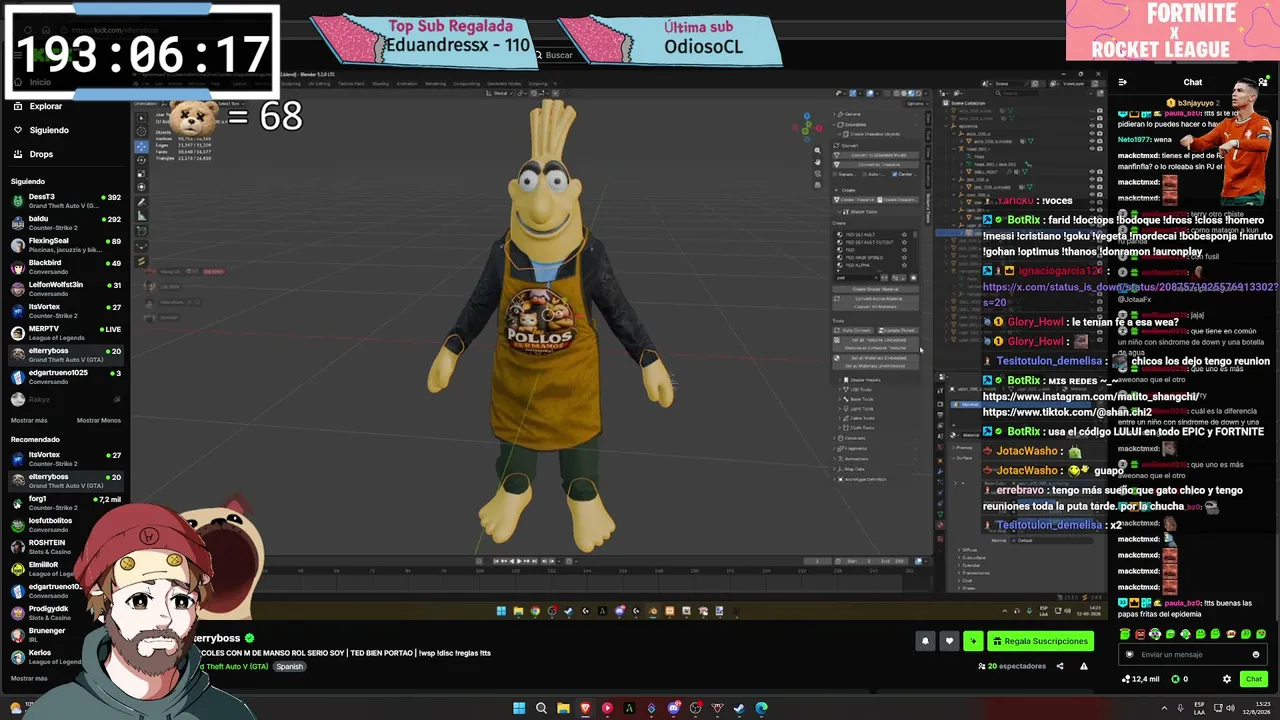
Task: Open Steam from the taskbar
Action: [x=739, y=708]
